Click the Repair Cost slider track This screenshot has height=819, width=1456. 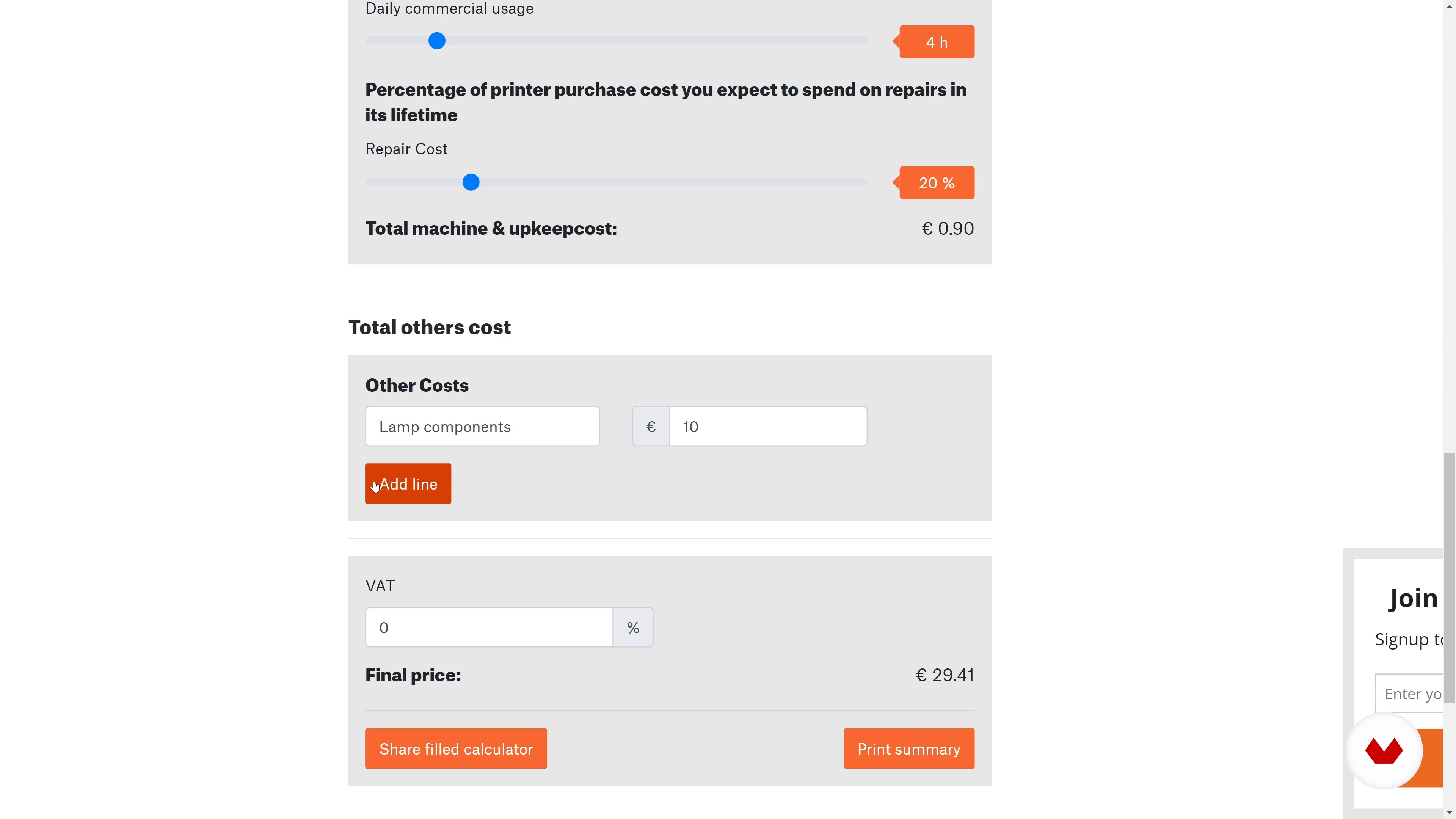(616, 182)
